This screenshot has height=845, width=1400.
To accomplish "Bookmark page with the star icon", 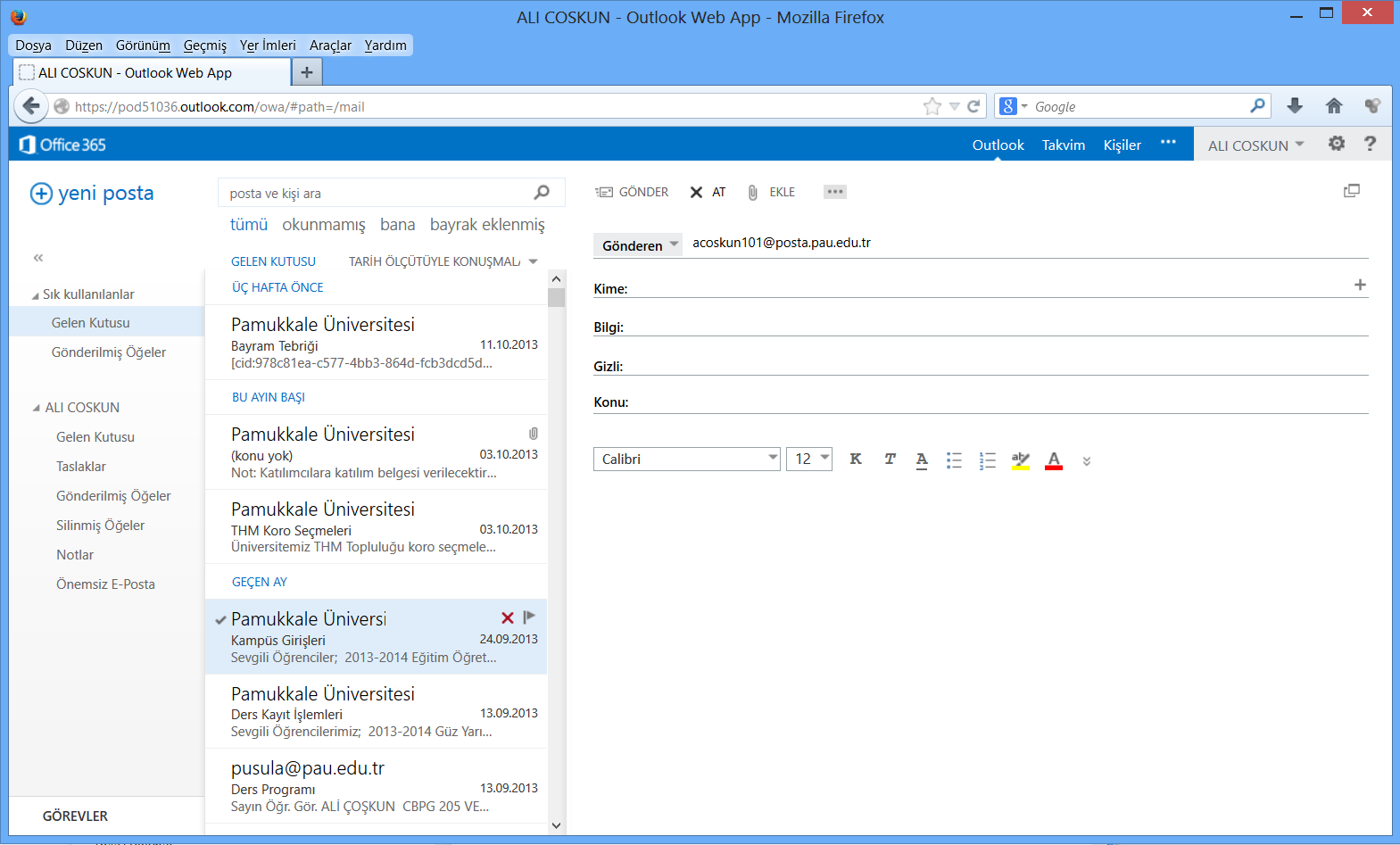I will (932, 106).
